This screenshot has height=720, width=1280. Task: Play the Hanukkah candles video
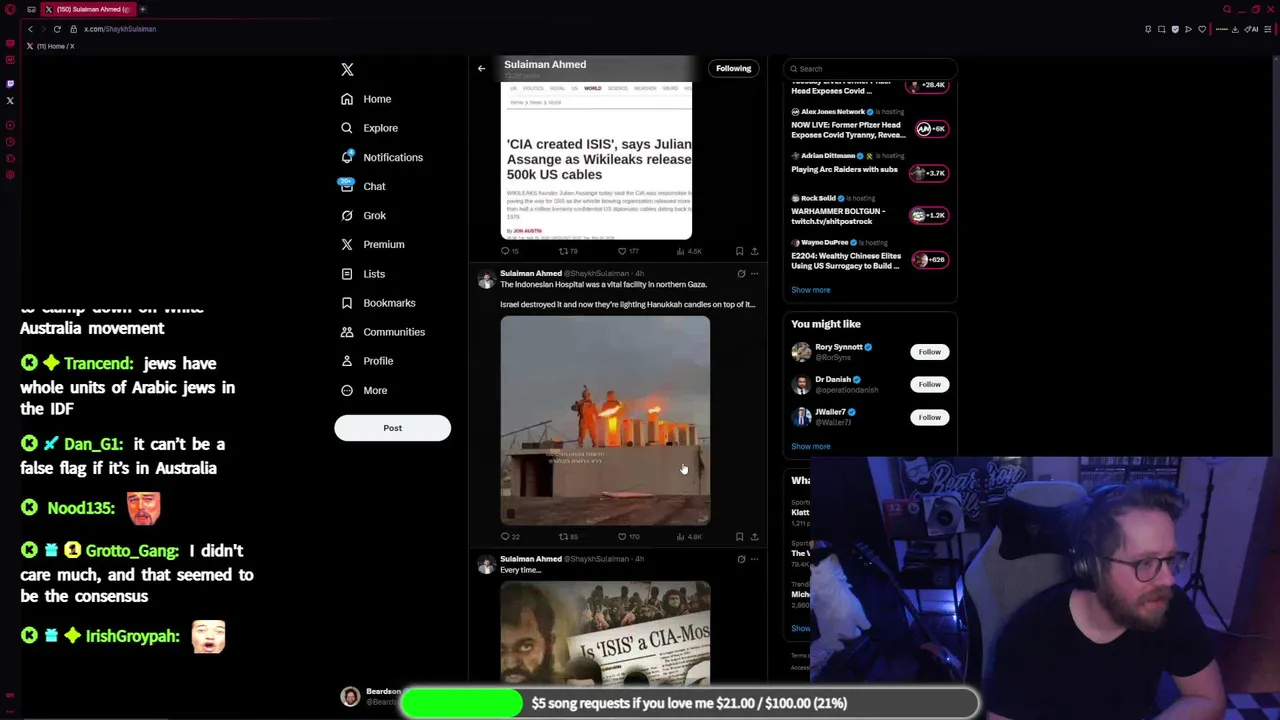coord(605,420)
